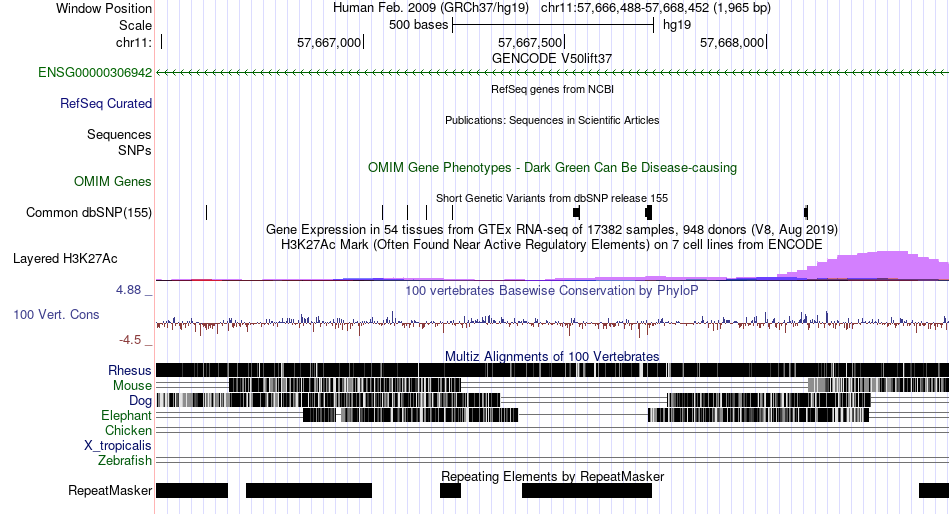Click the green gene arrow line

tap(553, 73)
